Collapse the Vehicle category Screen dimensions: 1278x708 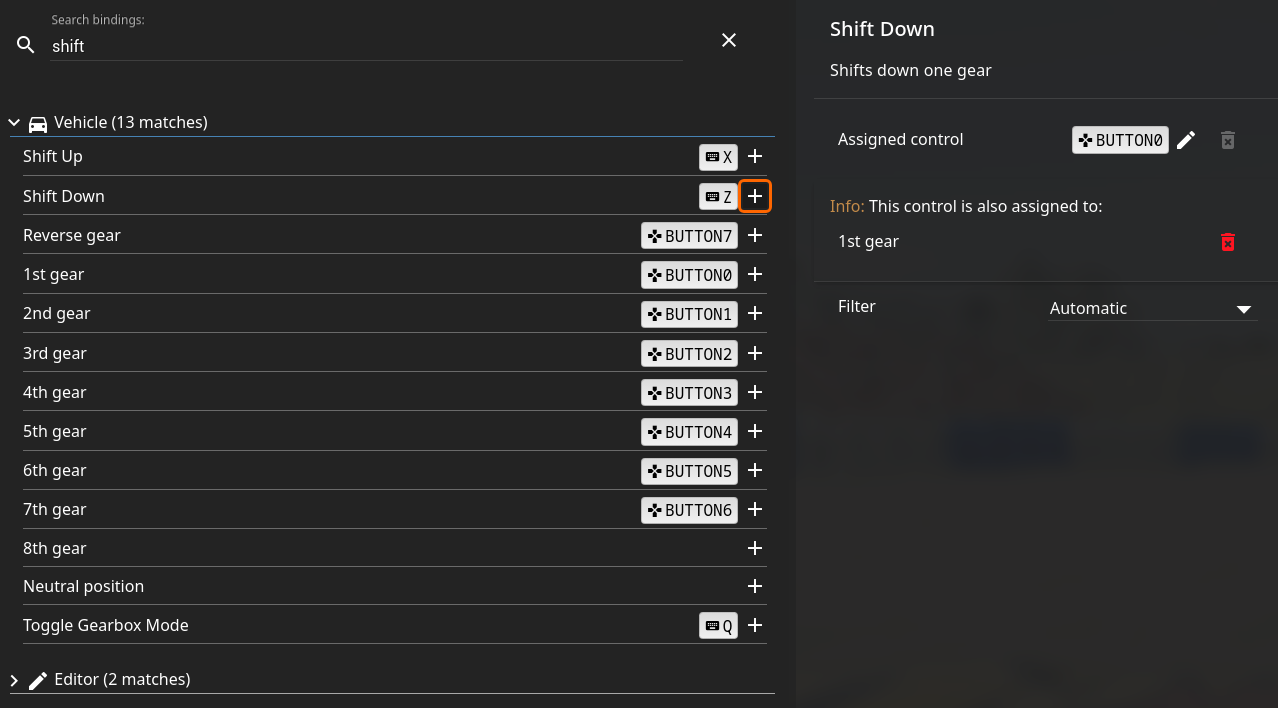click(x=15, y=123)
